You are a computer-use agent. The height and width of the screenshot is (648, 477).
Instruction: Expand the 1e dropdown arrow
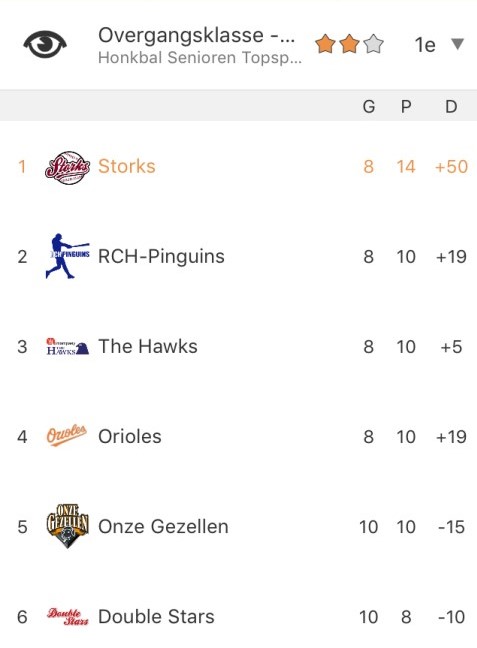[x=458, y=44]
